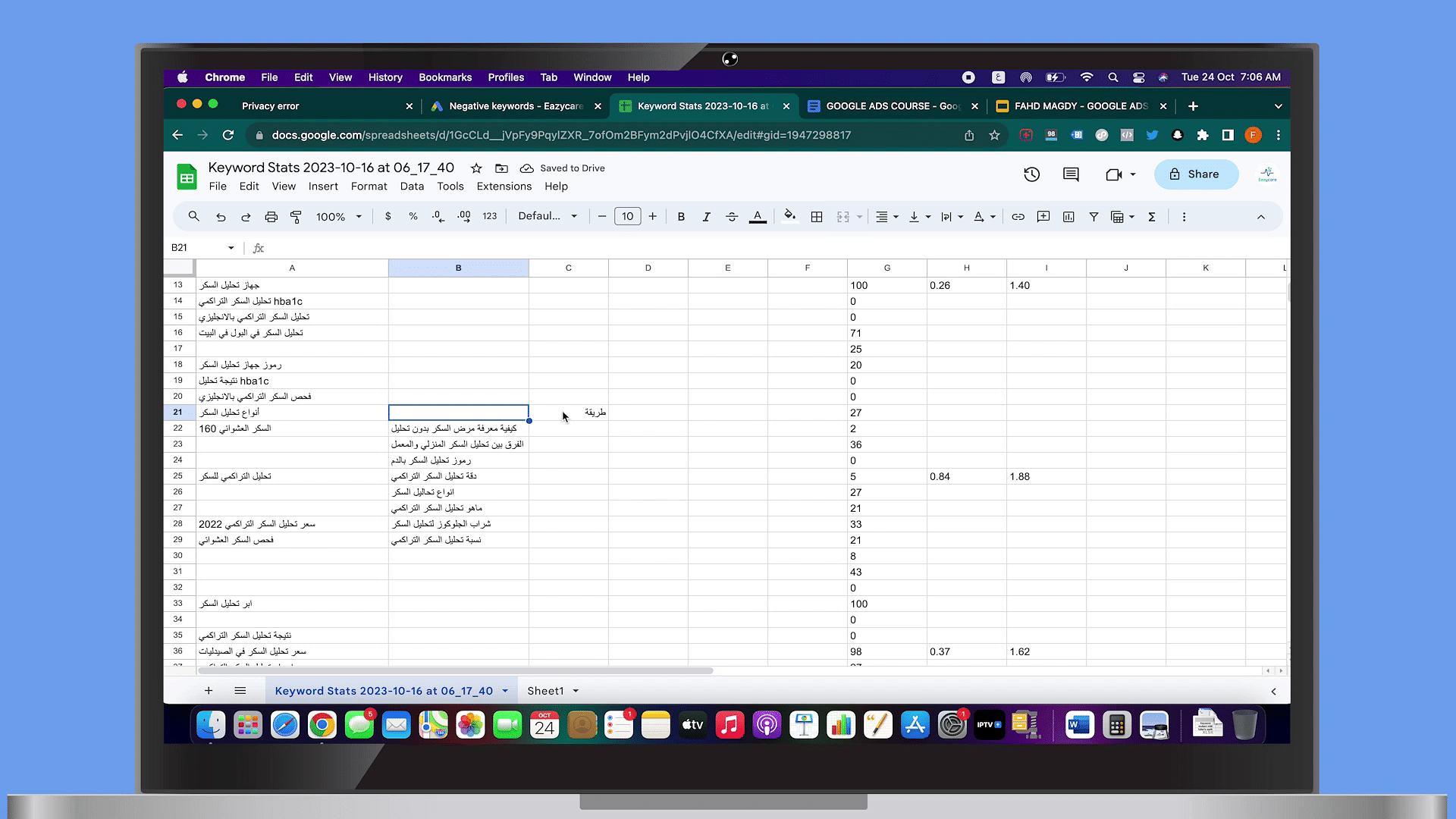The height and width of the screenshot is (819, 1456).
Task: Open the comments history icon
Action: 1071,174
